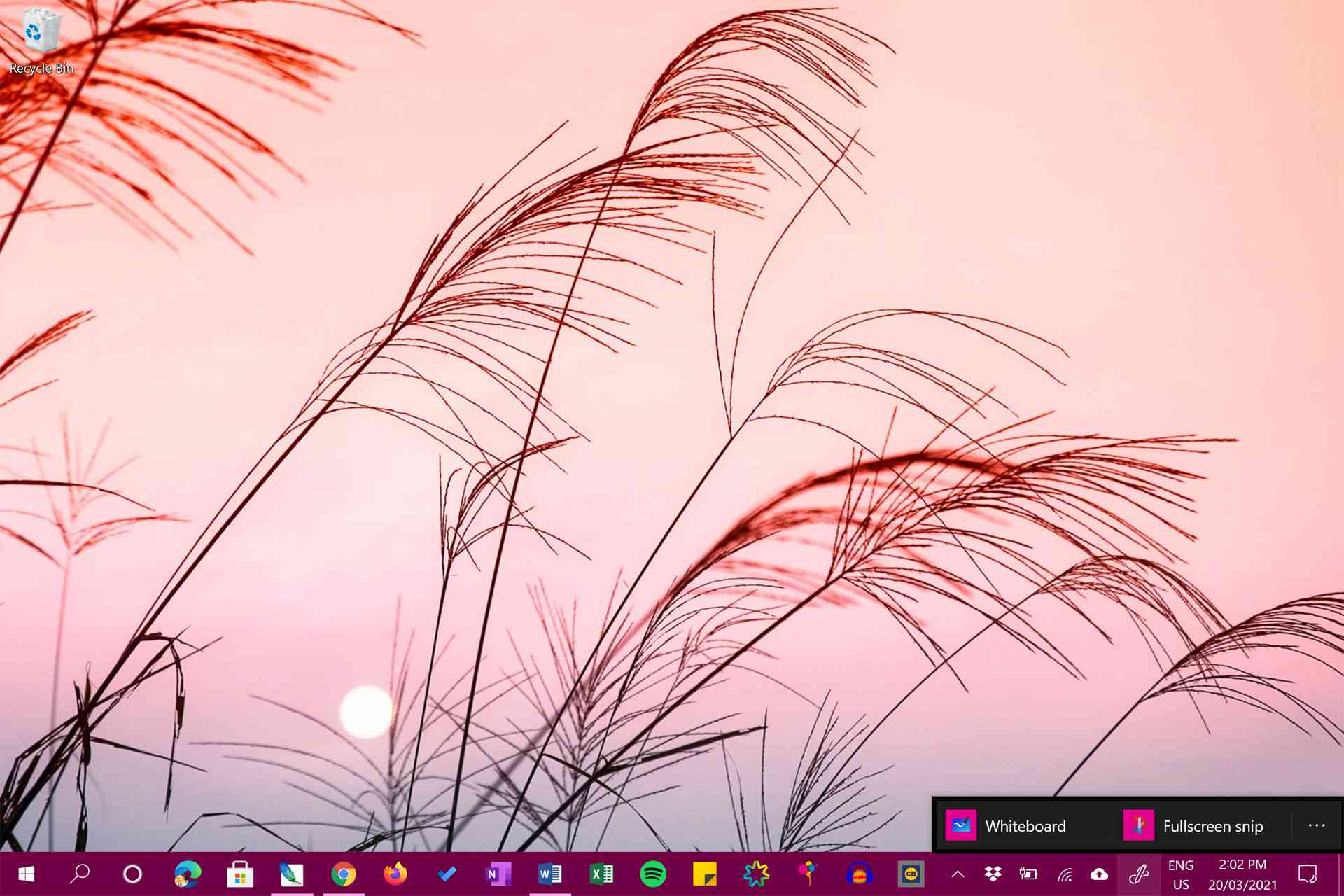This screenshot has width=1344, height=896.
Task: Launch Microsoft Edge from taskbar
Action: pos(188,874)
